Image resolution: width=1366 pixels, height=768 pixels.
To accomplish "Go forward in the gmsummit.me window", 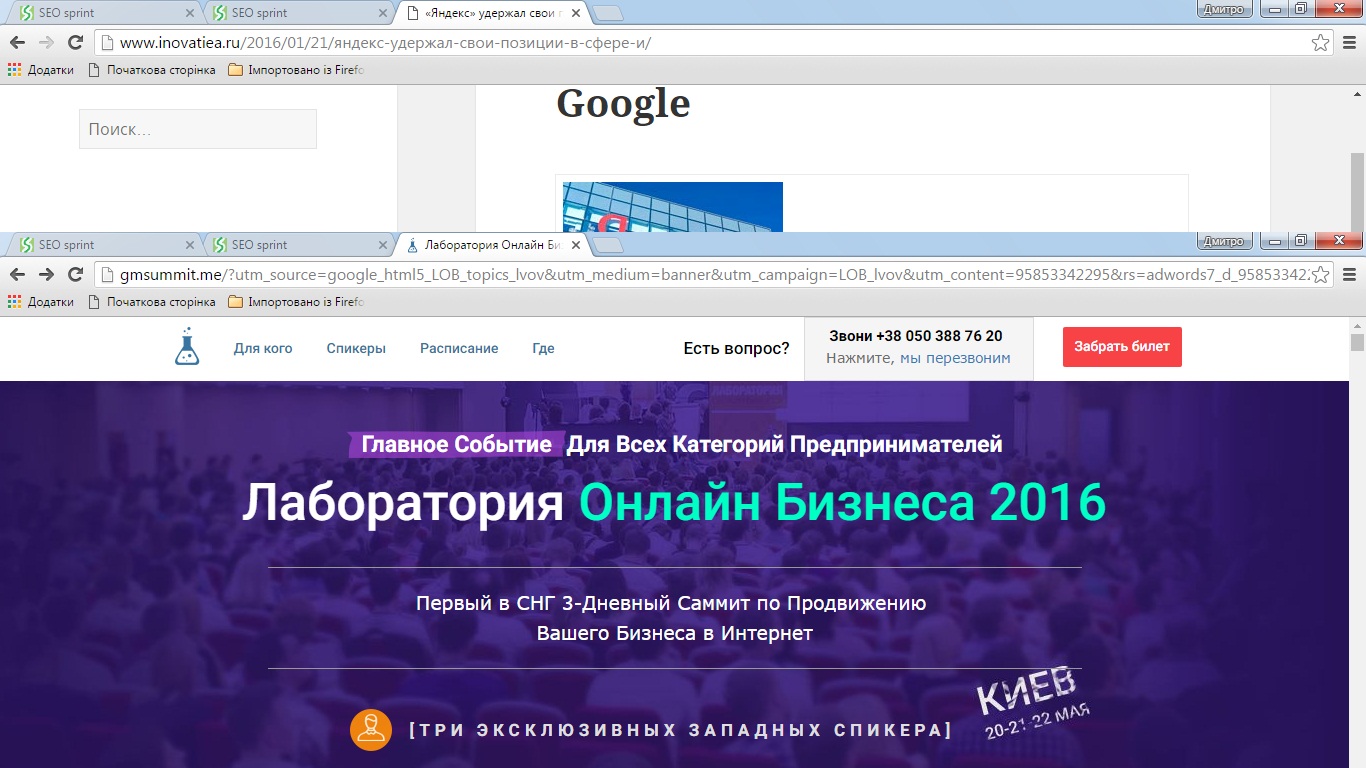I will [46, 274].
